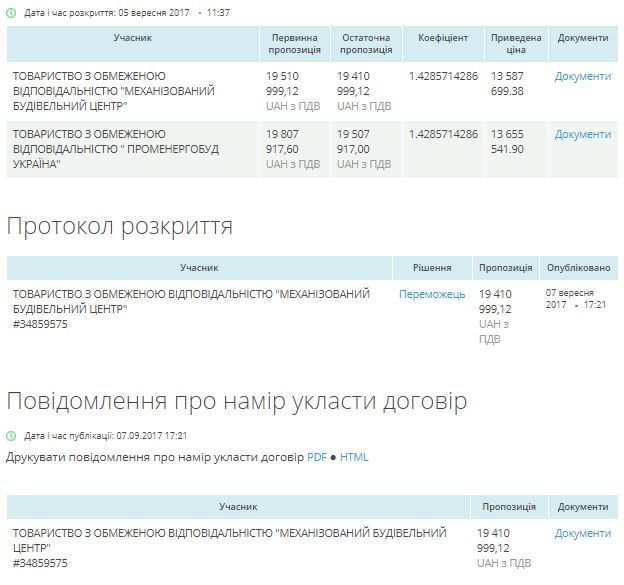The height and width of the screenshot is (585, 624).
Task: Click the Повідомлення про намір укласти договір heading
Action: point(237,401)
